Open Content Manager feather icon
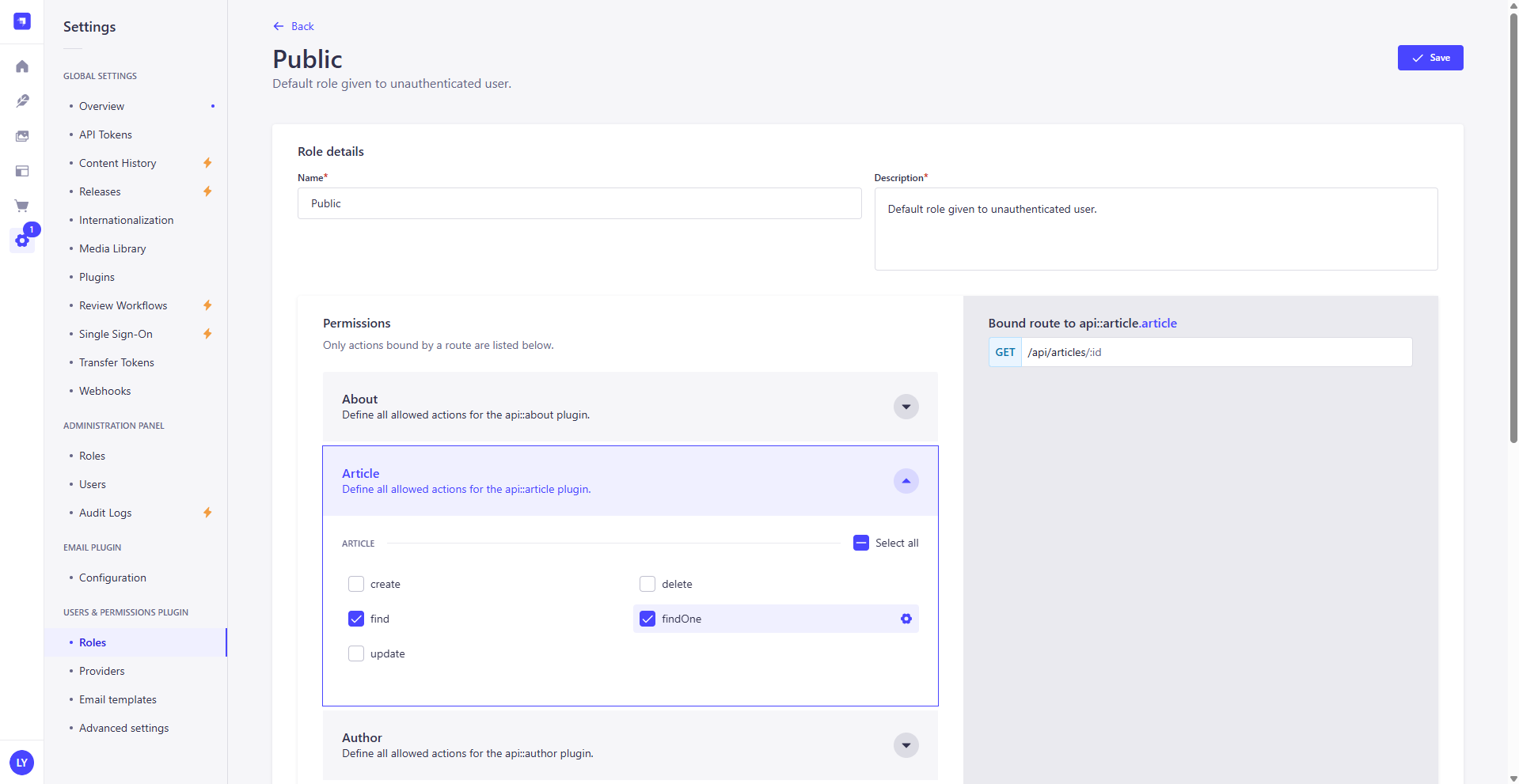 [22, 101]
